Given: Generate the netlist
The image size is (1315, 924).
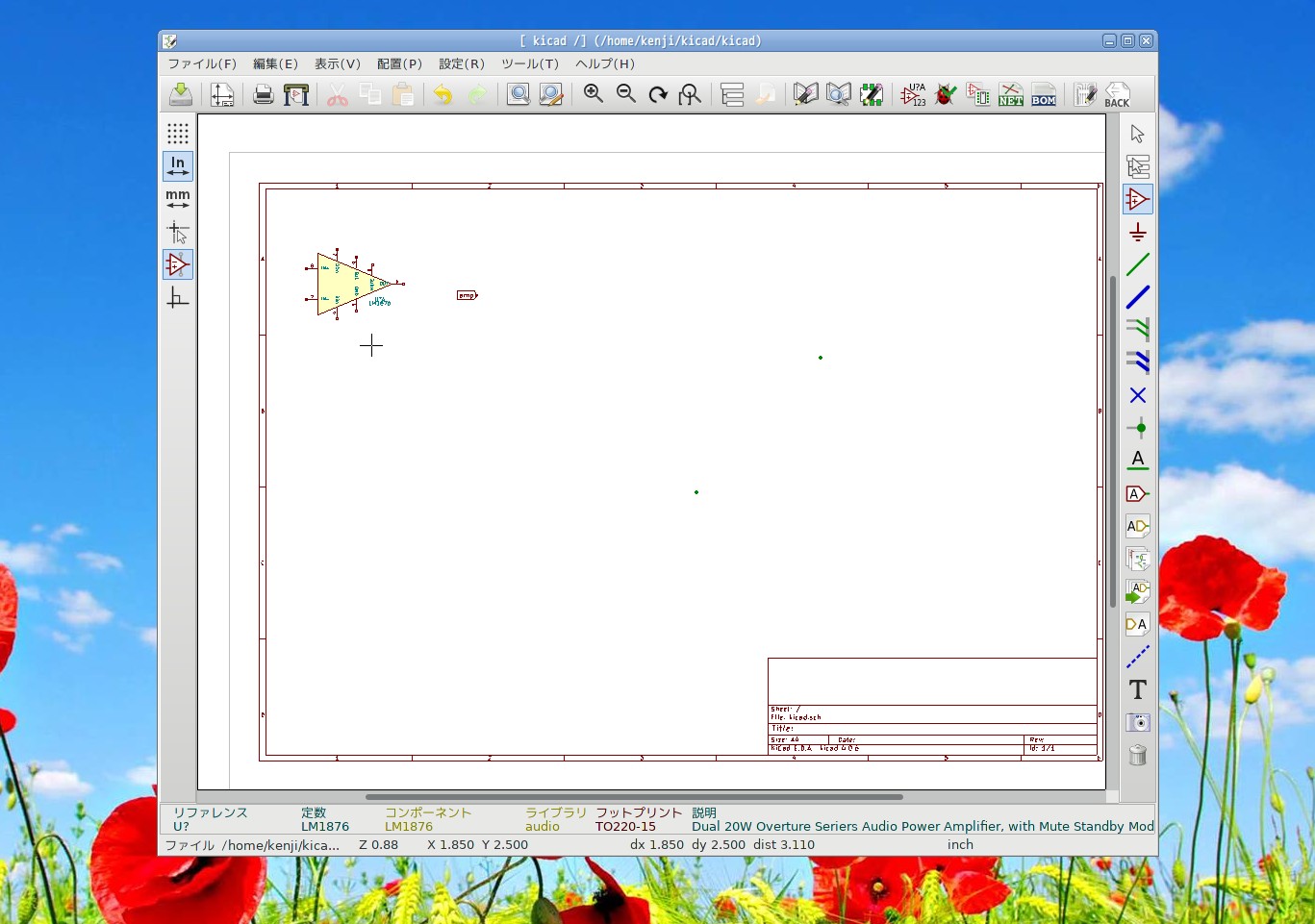Looking at the screenshot, I should pyautogui.click(x=1010, y=94).
